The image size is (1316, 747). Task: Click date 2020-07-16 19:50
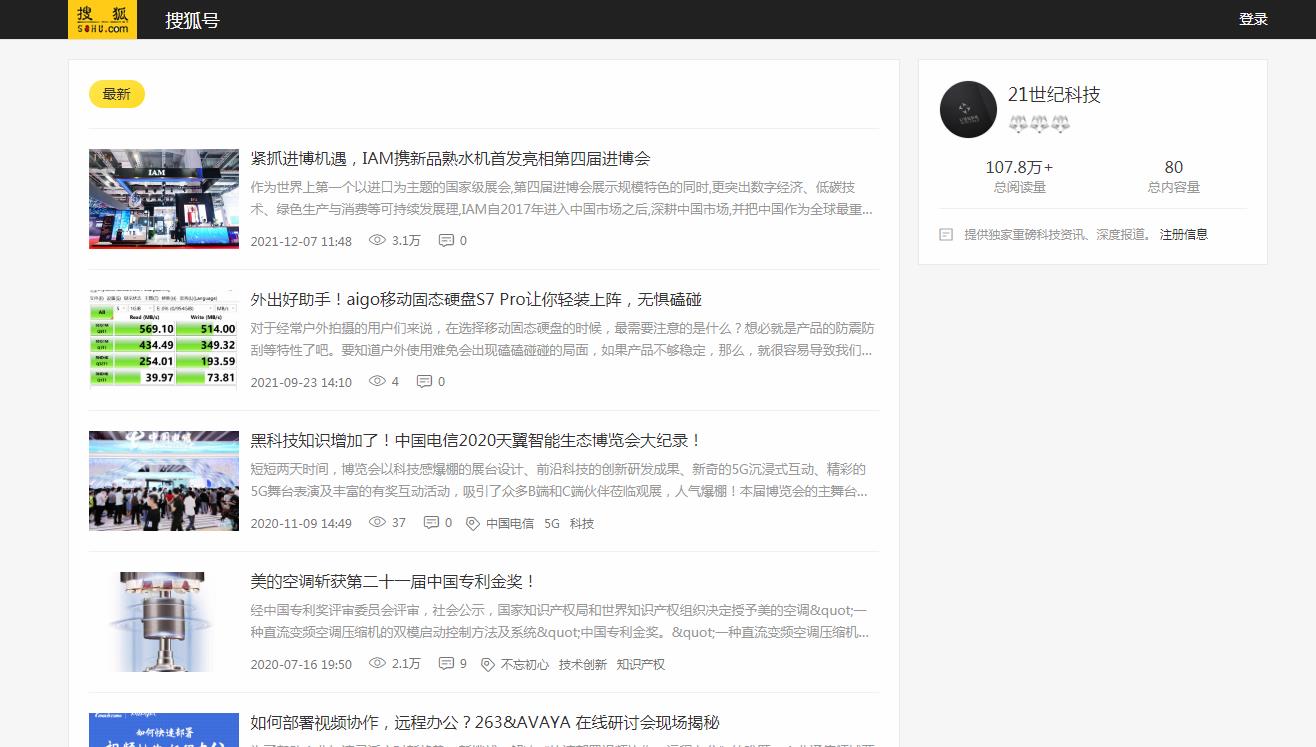click(301, 664)
